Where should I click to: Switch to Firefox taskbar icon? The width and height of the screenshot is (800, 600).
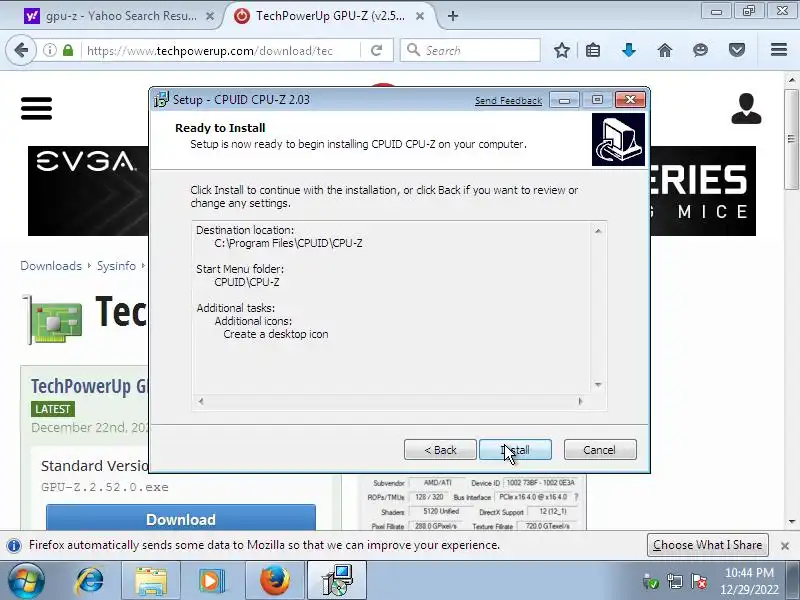click(x=274, y=581)
